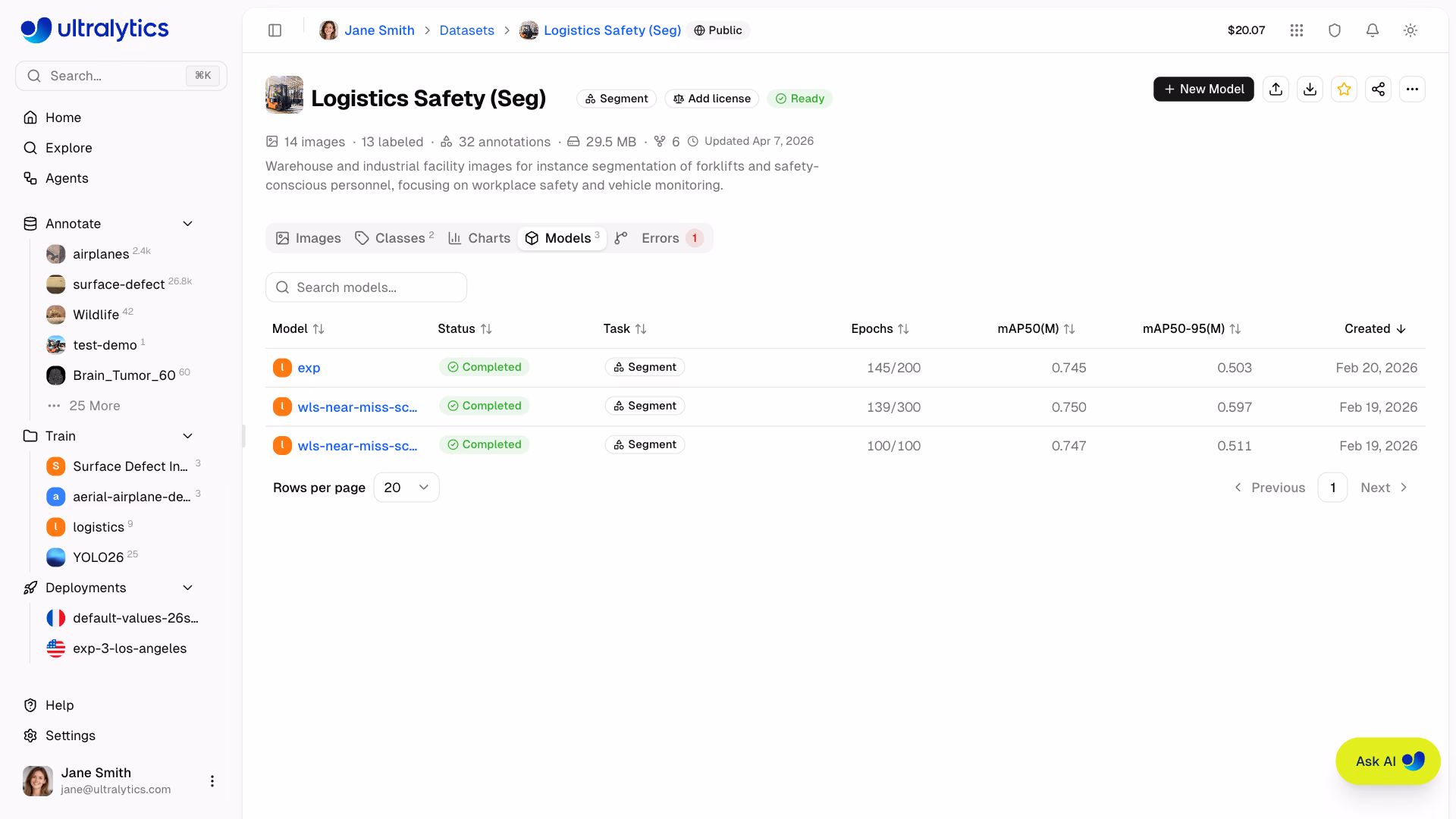Click the Add license button
The width and height of the screenshot is (1456, 819).
(712, 99)
